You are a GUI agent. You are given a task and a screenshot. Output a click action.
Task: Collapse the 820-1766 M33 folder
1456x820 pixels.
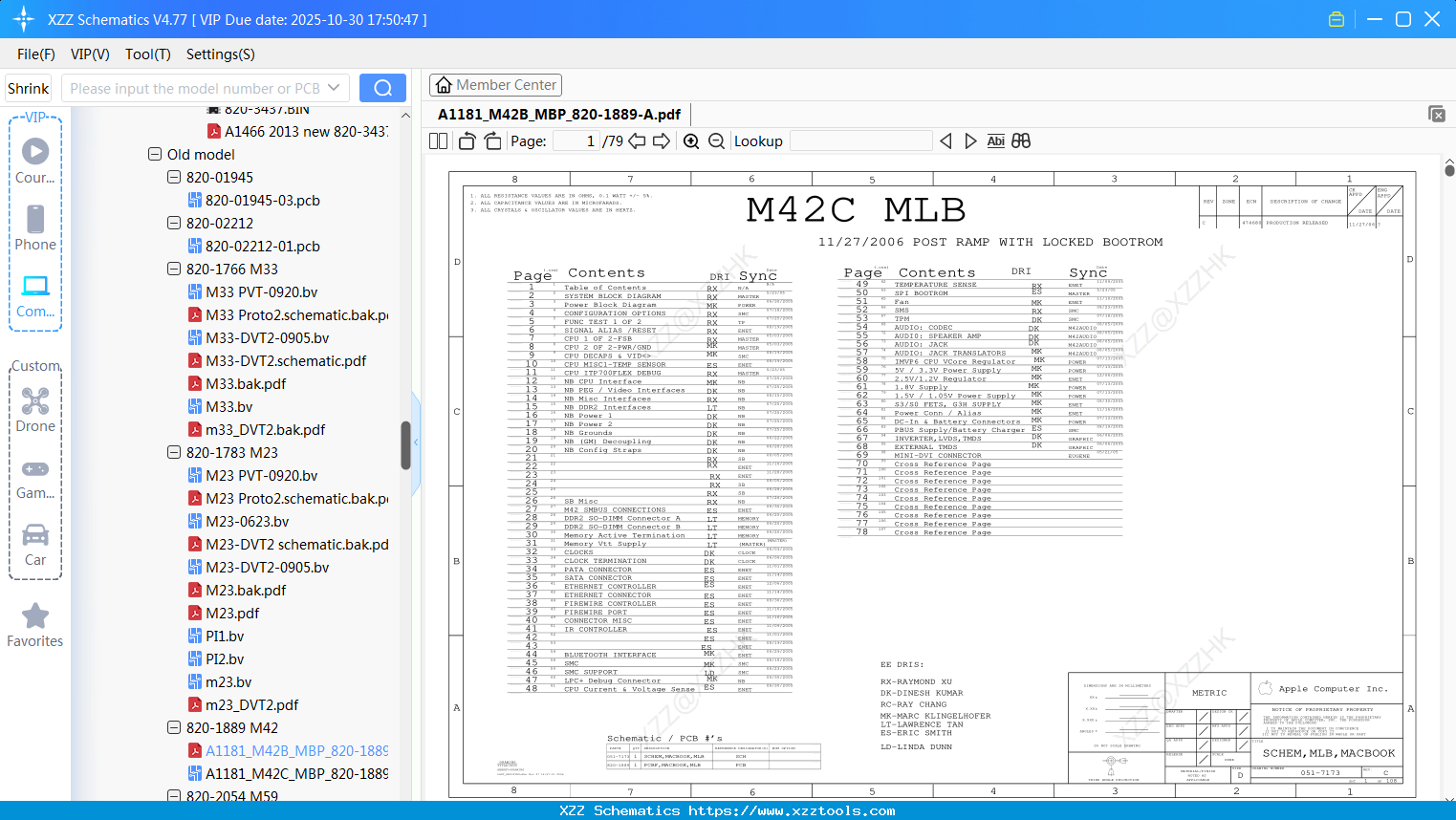(x=174, y=269)
